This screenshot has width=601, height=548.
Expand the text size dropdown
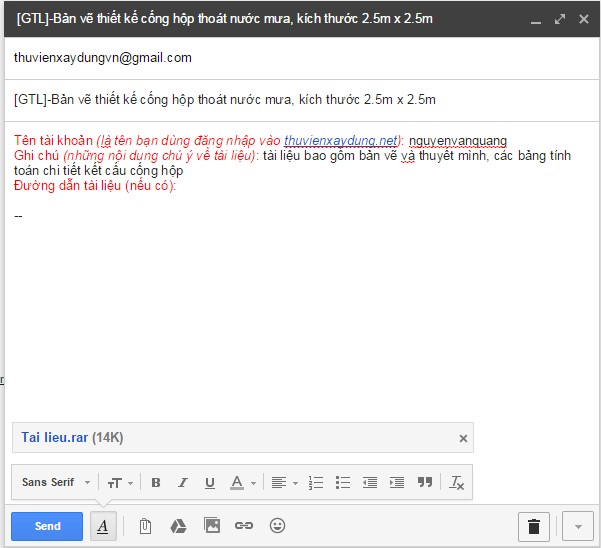click(120, 483)
